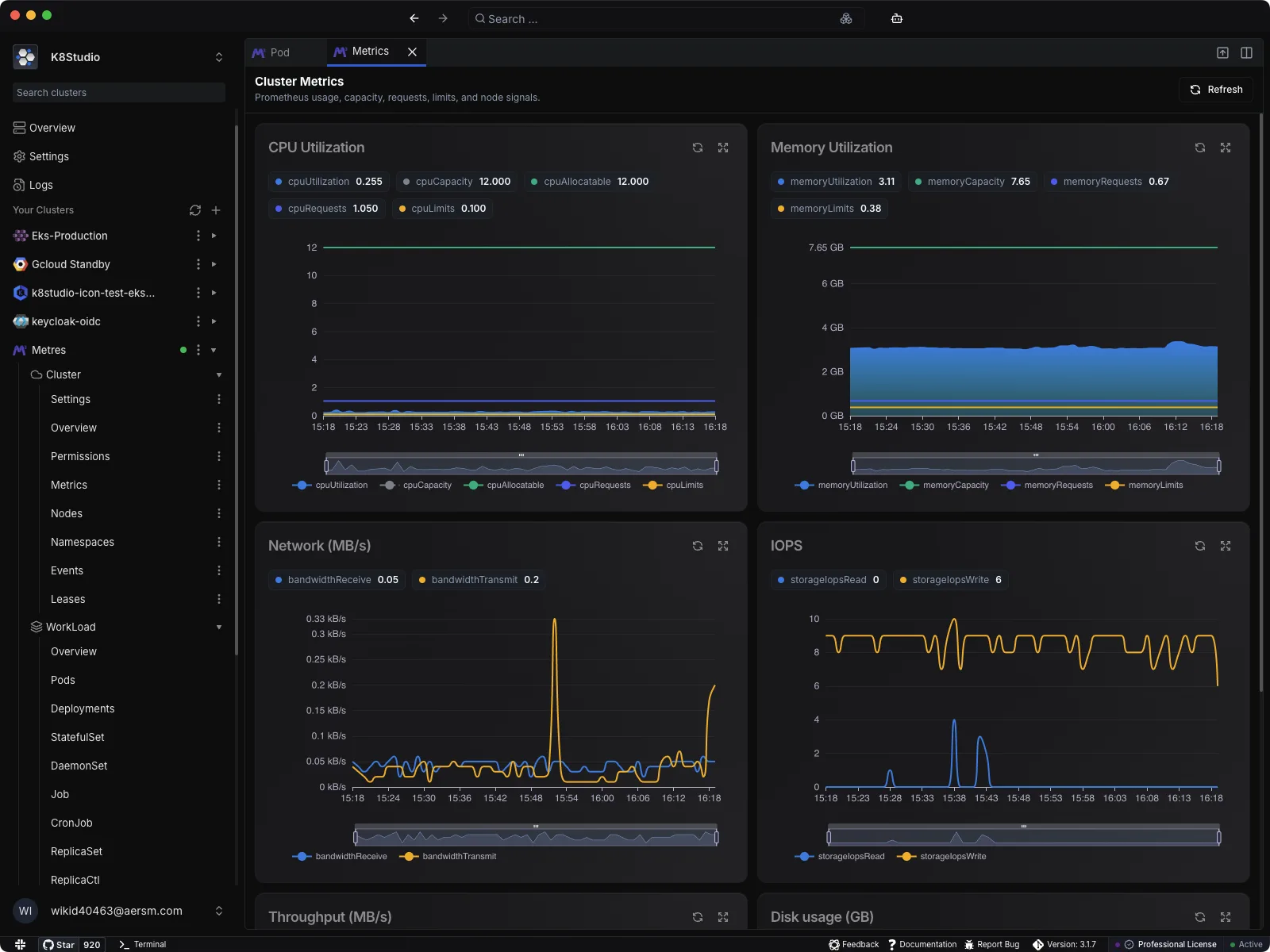Refresh the CPU Utilization chart
The width and height of the screenshot is (1270, 952).
698,148
